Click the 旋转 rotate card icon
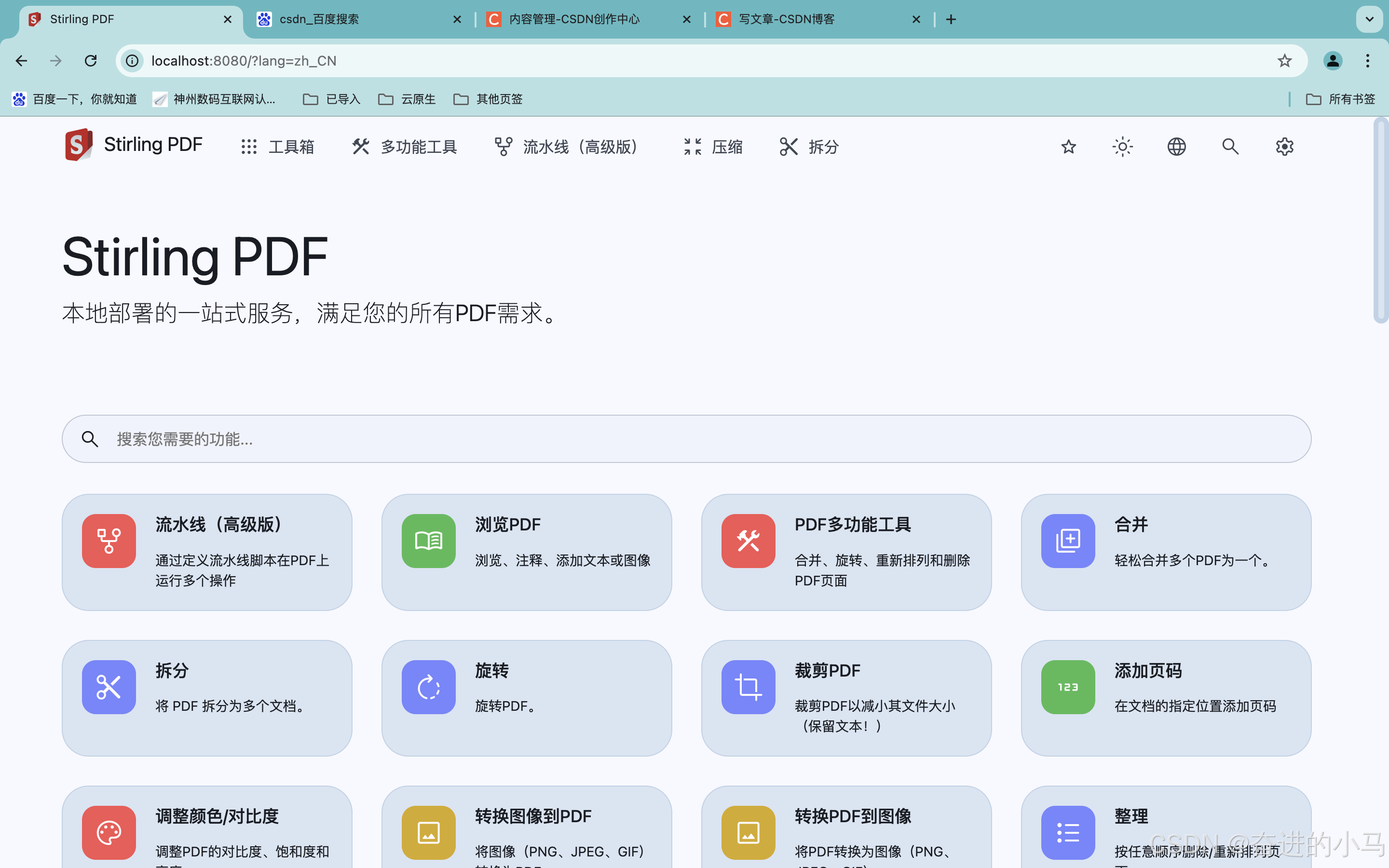 click(x=428, y=687)
